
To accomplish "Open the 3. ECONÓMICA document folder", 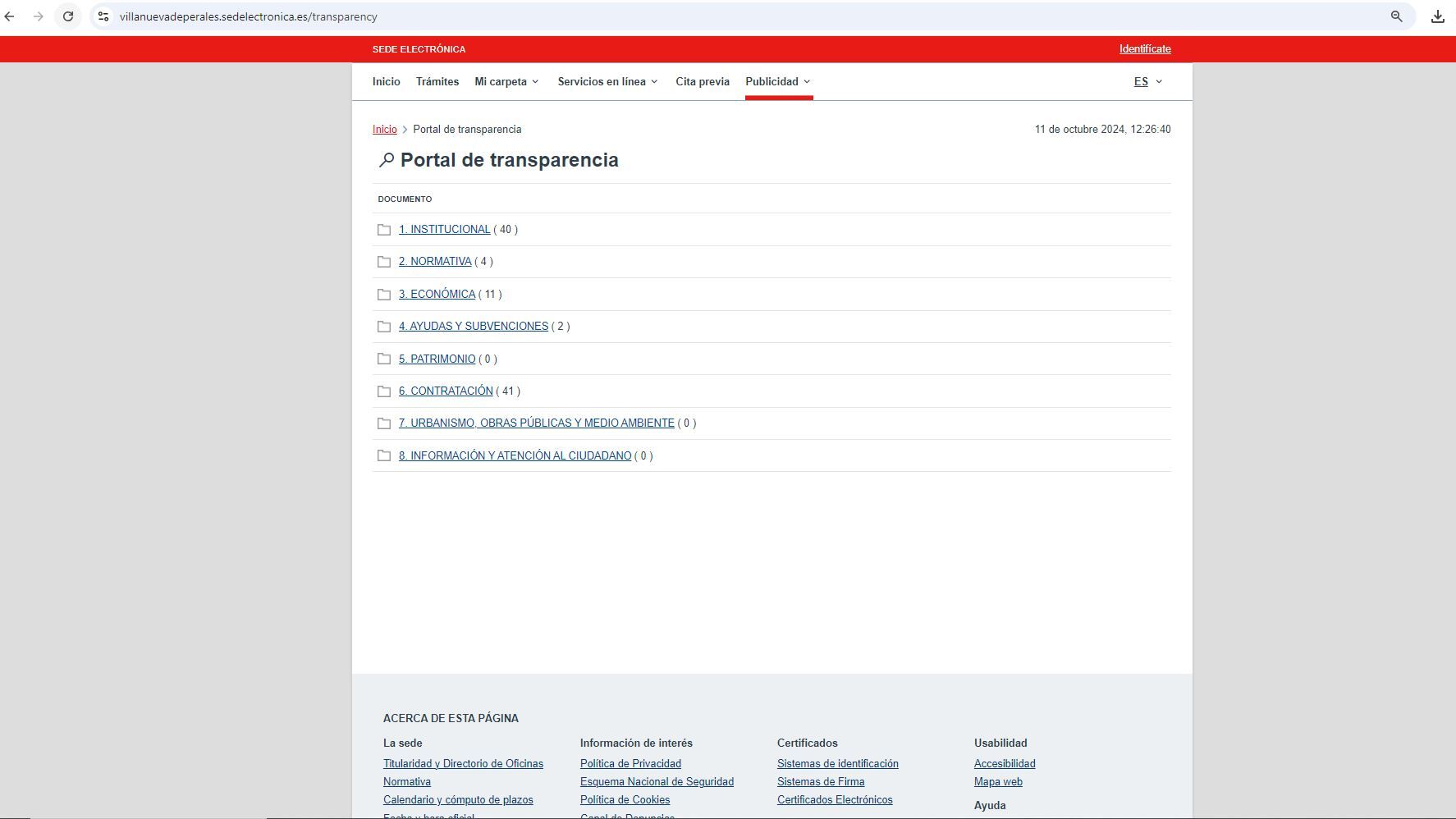I will point(436,294).
